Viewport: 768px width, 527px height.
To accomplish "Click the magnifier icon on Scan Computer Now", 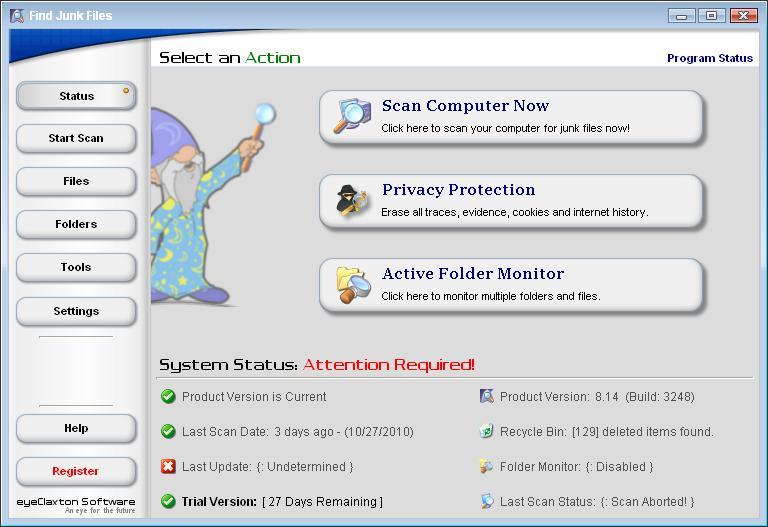I will (352, 116).
